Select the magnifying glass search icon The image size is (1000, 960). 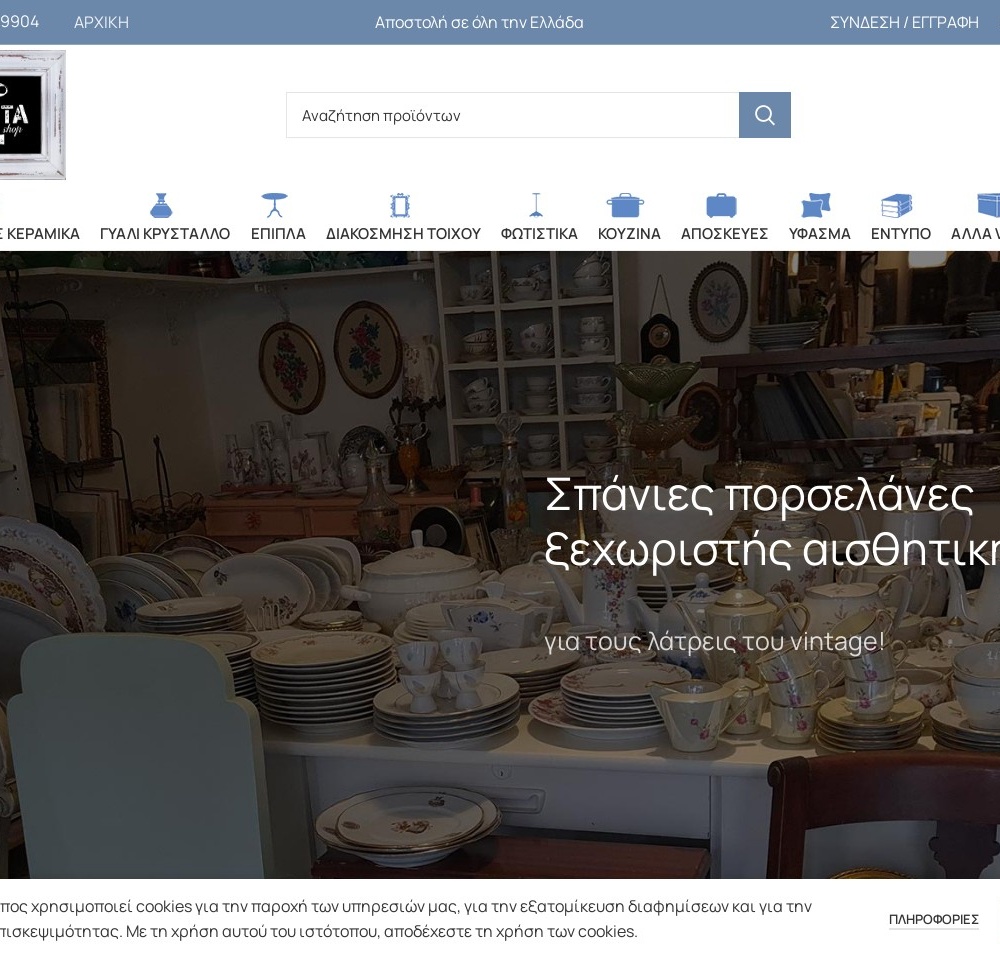(x=764, y=115)
